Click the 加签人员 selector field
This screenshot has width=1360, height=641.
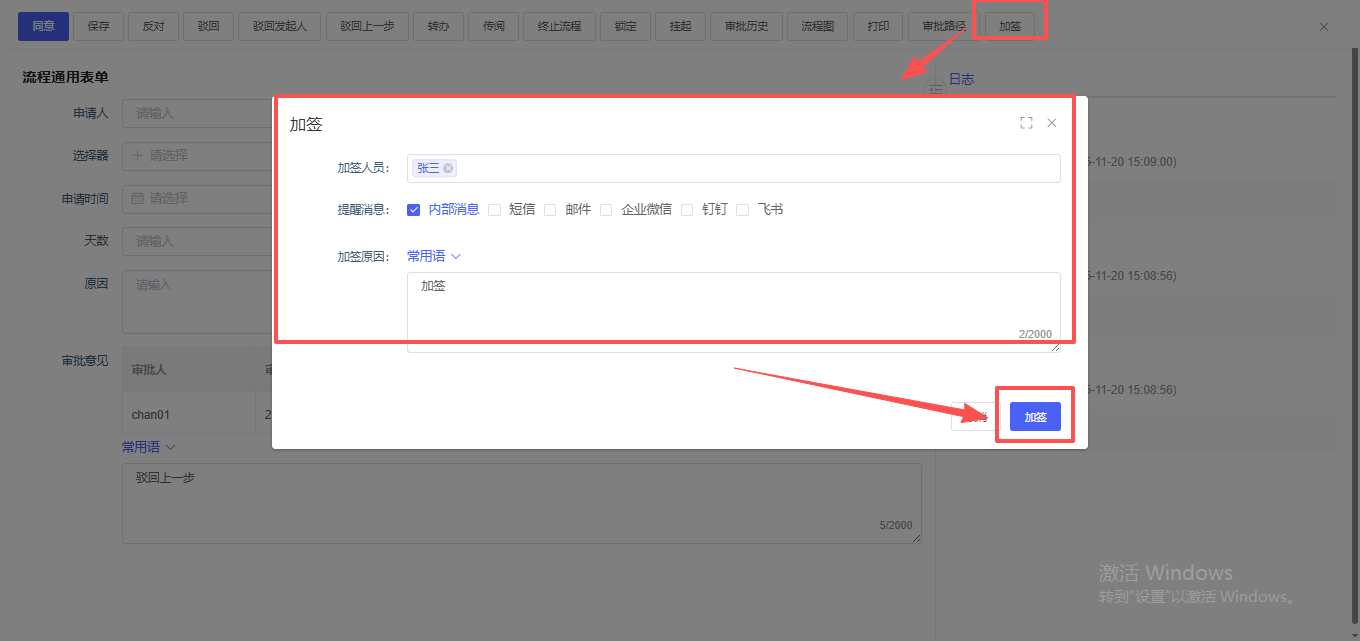pos(750,168)
